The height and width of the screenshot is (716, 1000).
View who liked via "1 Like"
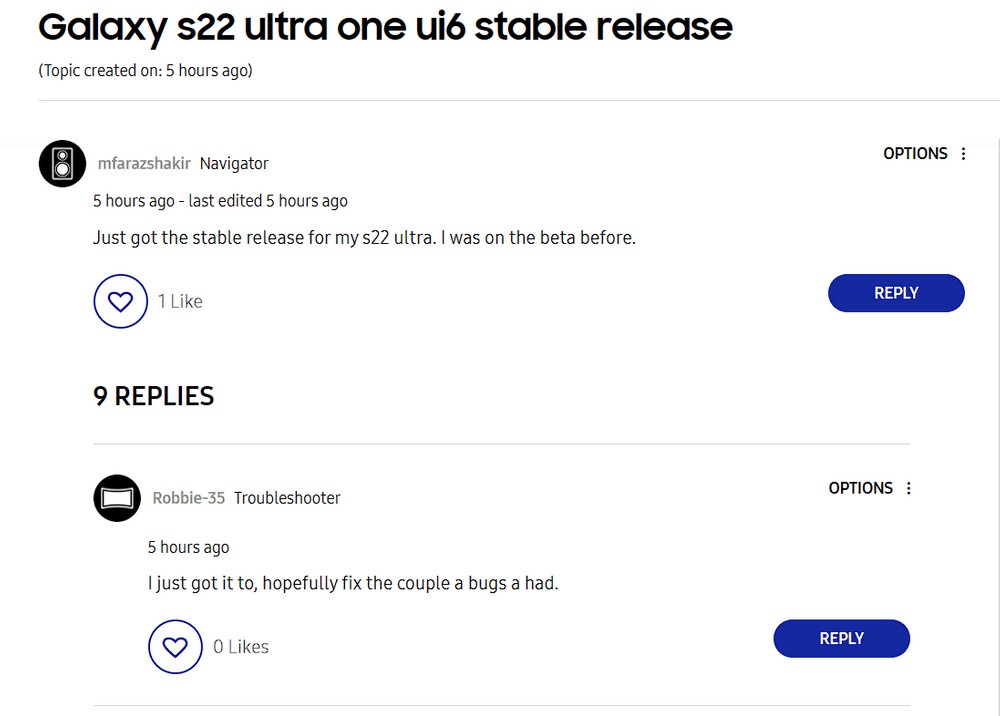pyautogui.click(x=180, y=301)
